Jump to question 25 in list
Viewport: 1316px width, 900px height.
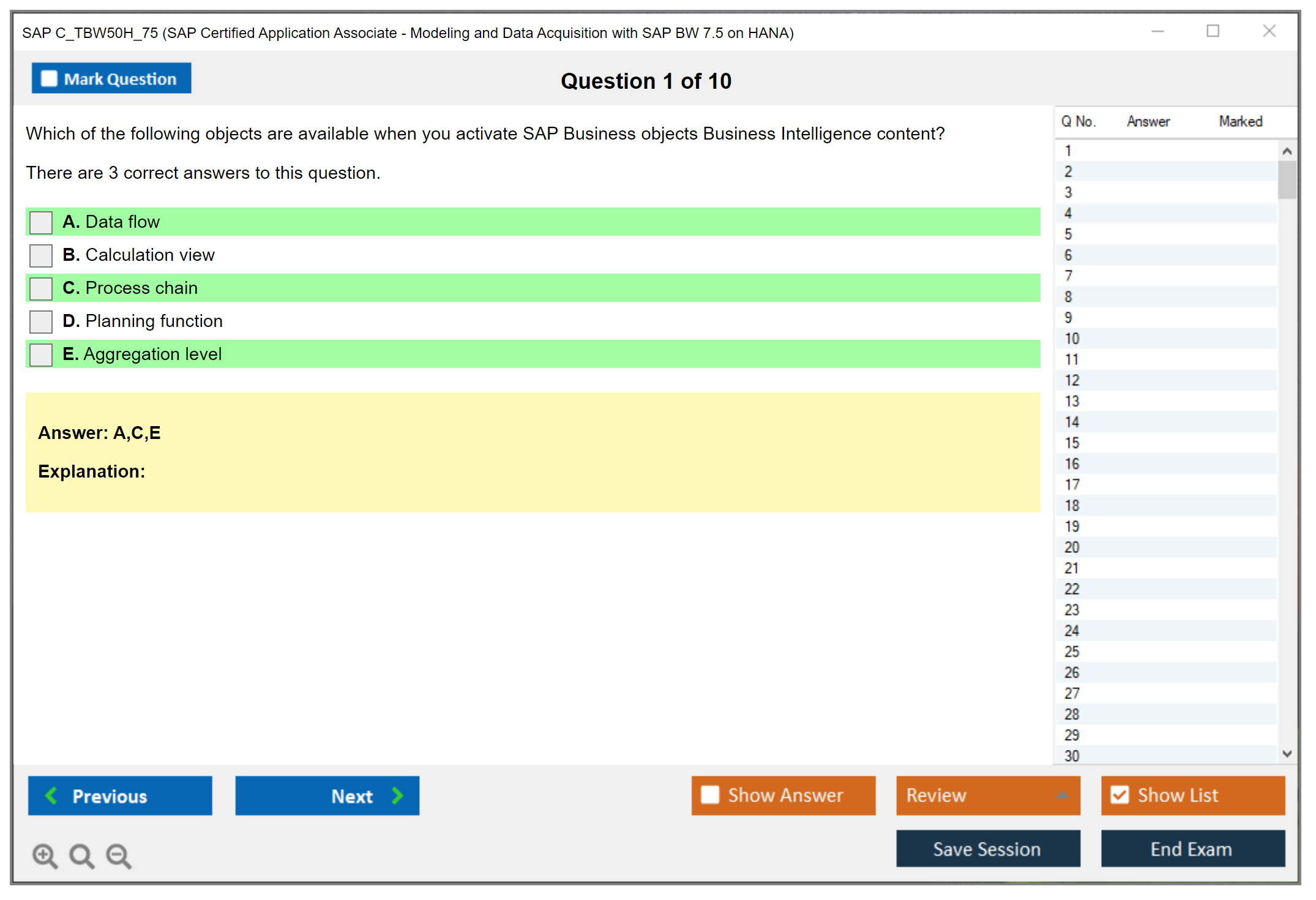coord(1072,651)
